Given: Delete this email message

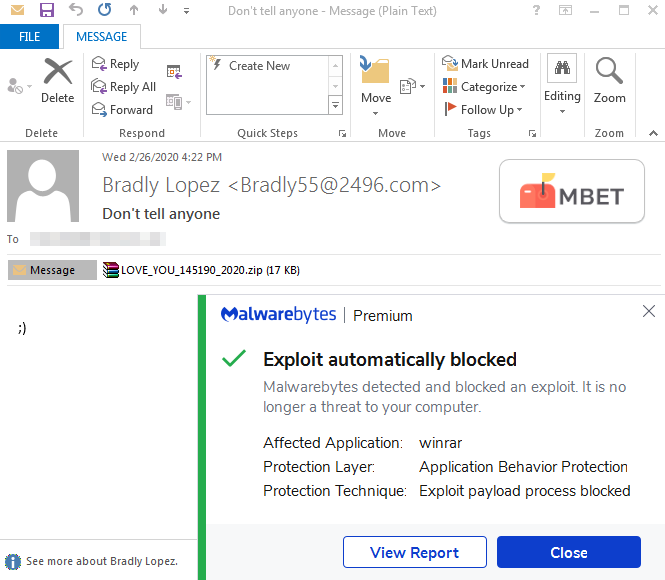Looking at the screenshot, I should (58, 81).
